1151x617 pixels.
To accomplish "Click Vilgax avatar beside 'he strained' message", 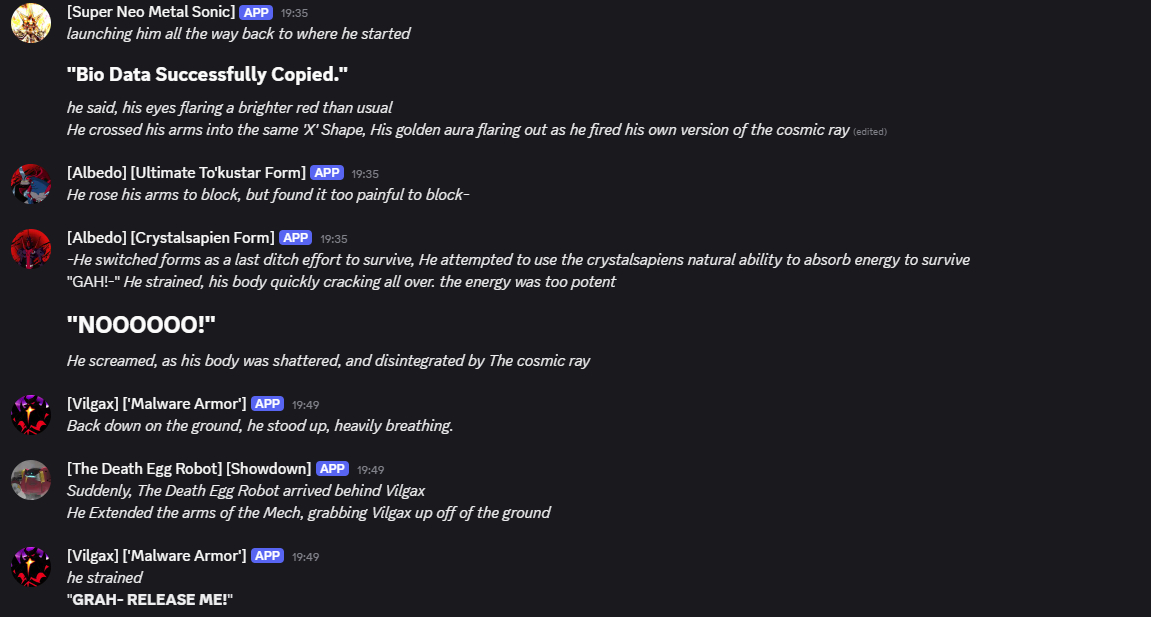I will [x=31, y=567].
